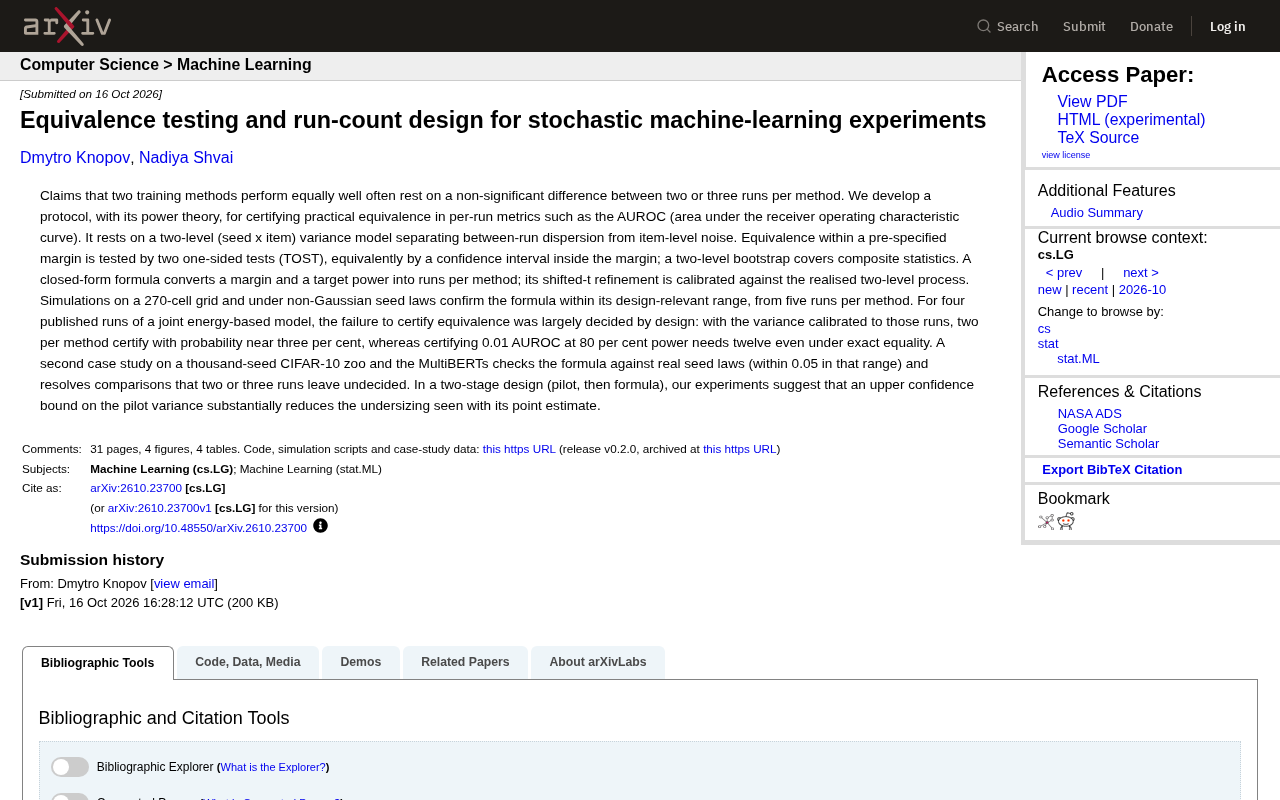Open the new listings link
This screenshot has height=800, width=1280.
tap(1050, 290)
